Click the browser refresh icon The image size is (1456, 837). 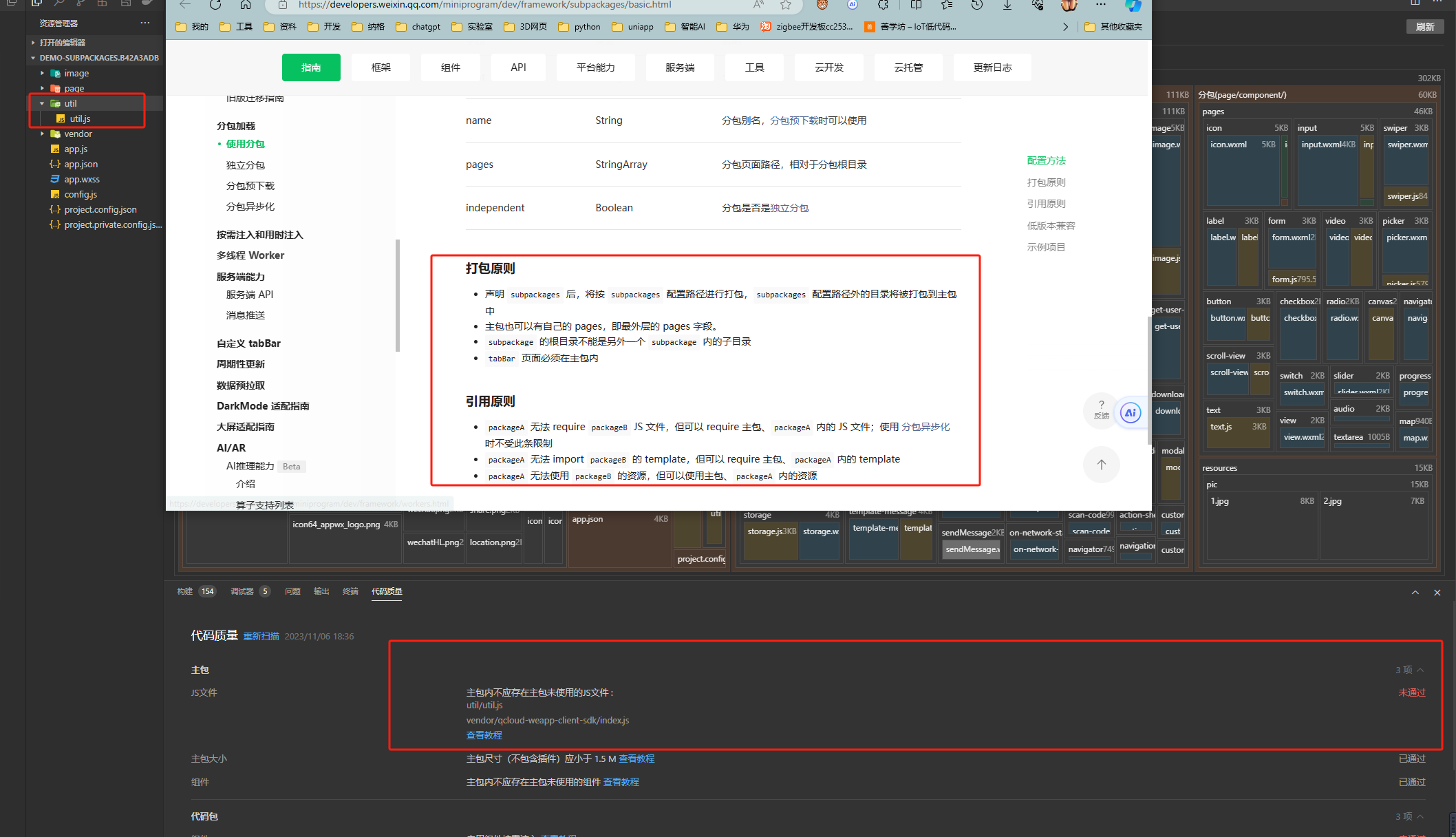point(215,5)
